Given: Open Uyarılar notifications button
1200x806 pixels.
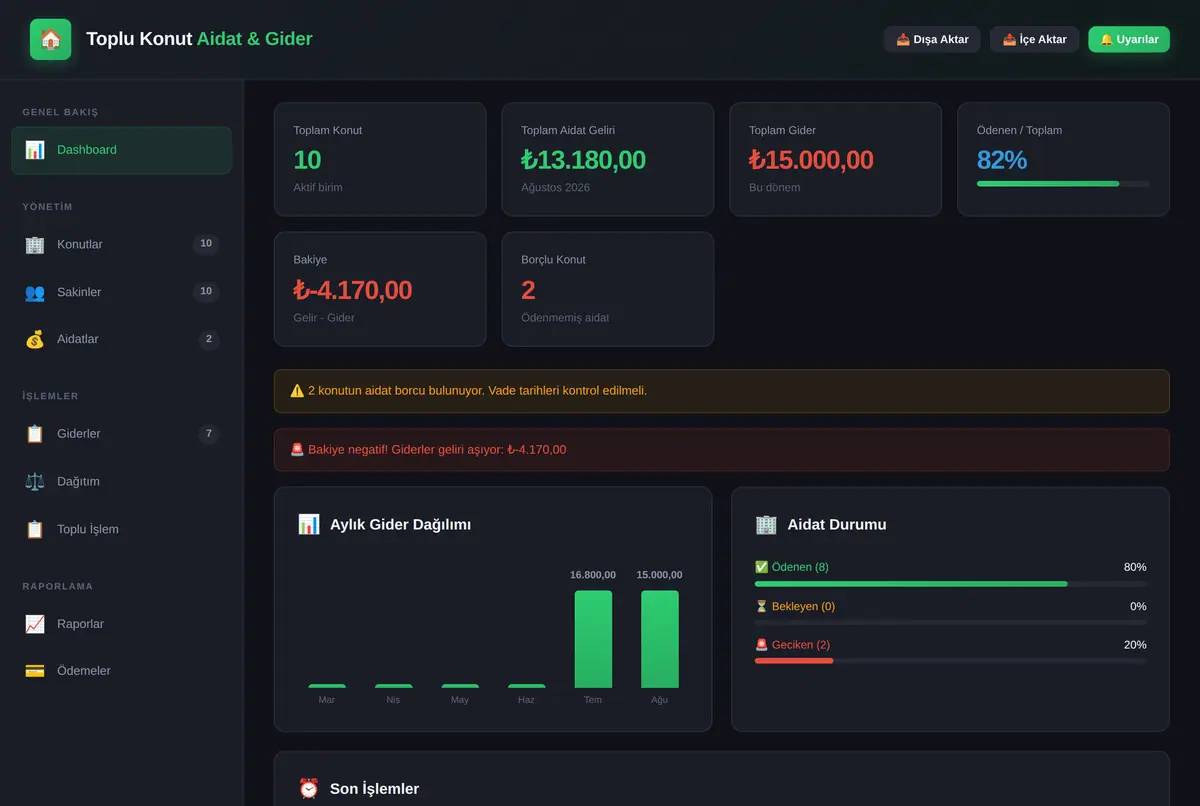Looking at the screenshot, I should click(1129, 39).
